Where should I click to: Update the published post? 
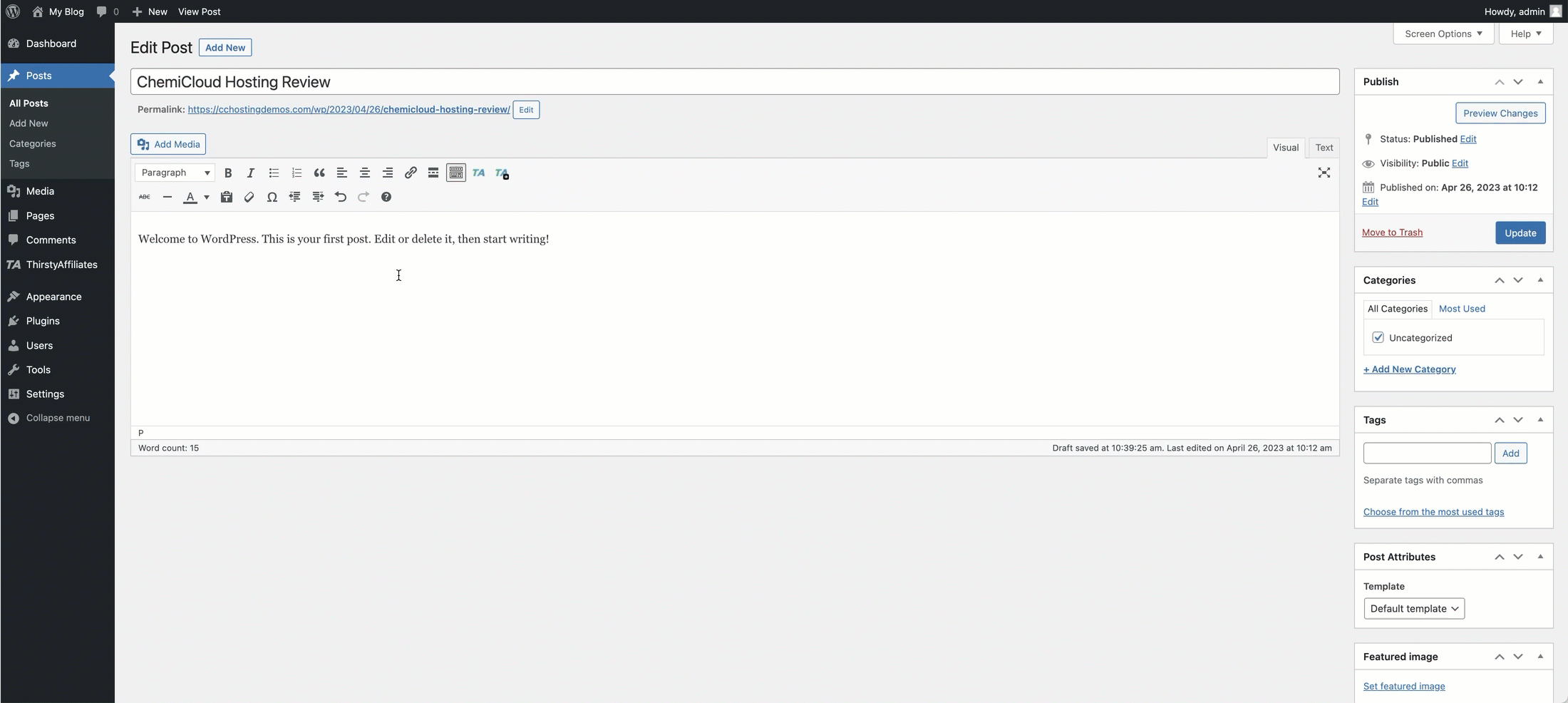1520,232
